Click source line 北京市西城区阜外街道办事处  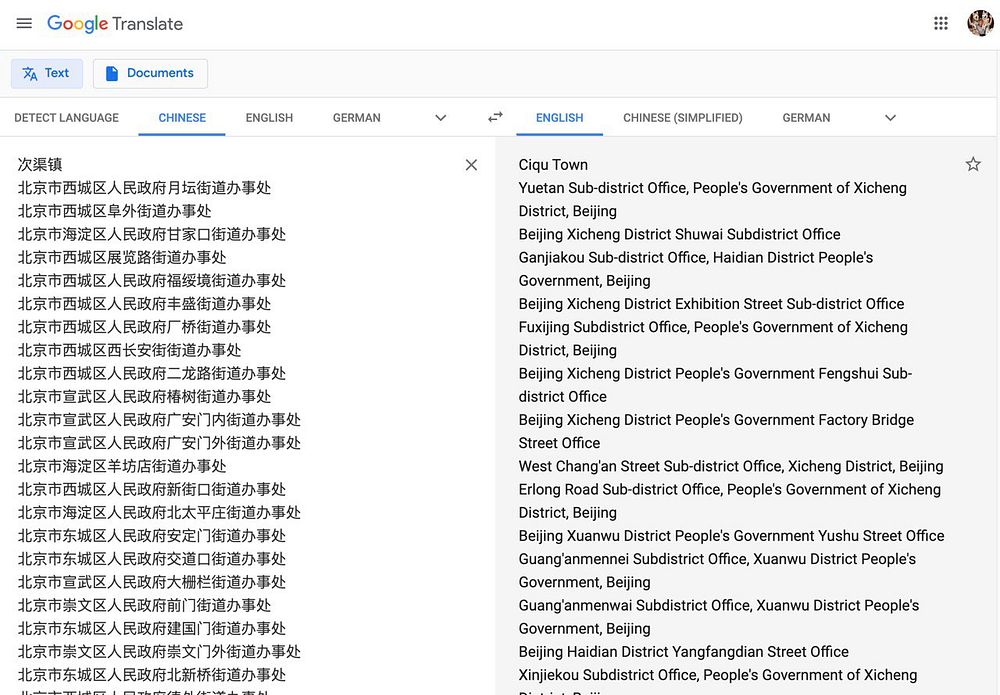tap(114, 211)
